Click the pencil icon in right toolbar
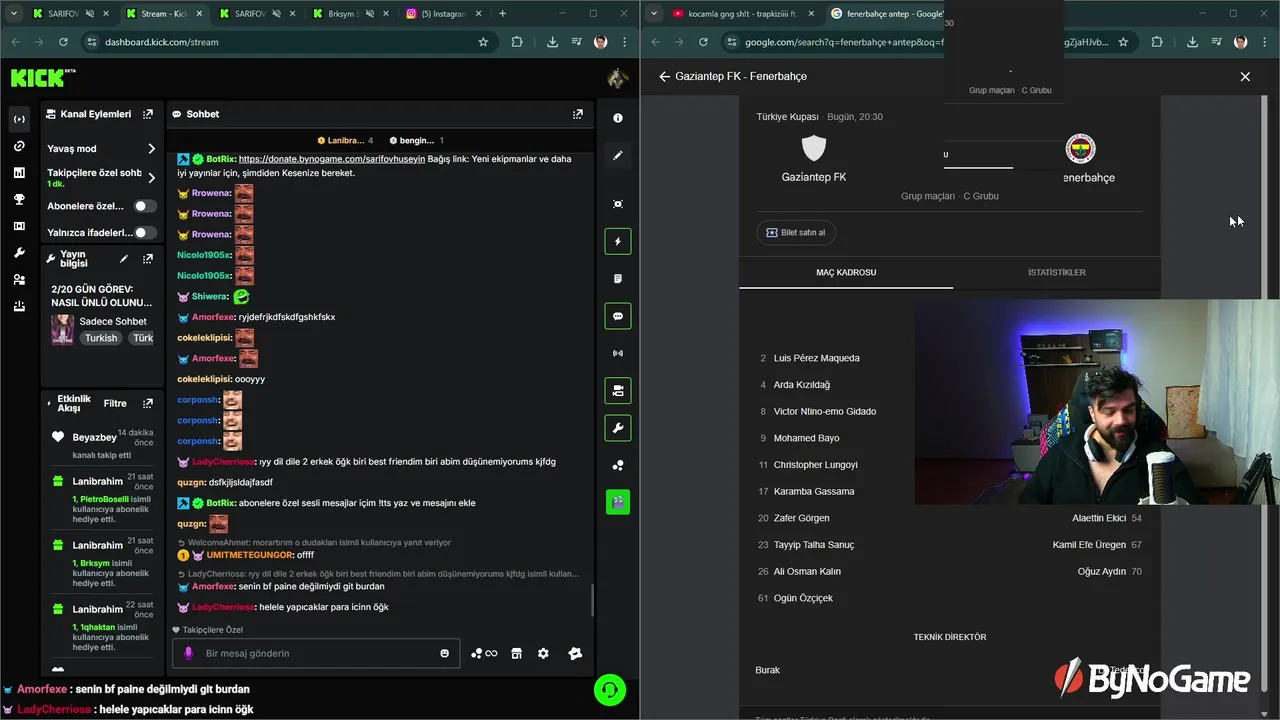This screenshot has width=1280, height=720. click(618, 156)
